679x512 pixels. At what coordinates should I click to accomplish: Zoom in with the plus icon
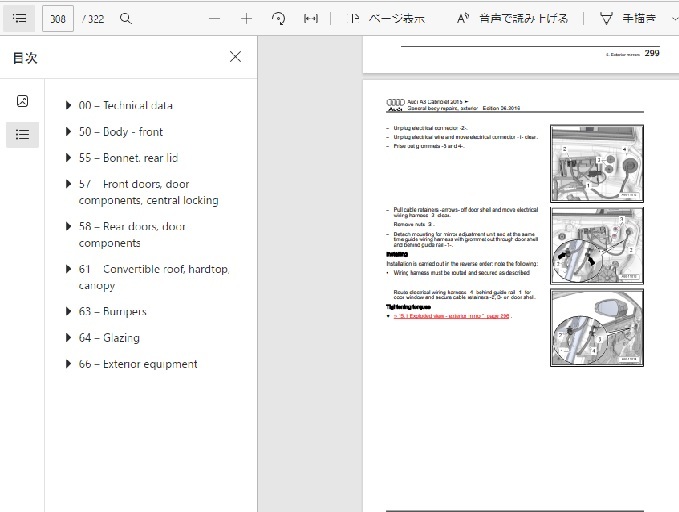(x=246, y=19)
